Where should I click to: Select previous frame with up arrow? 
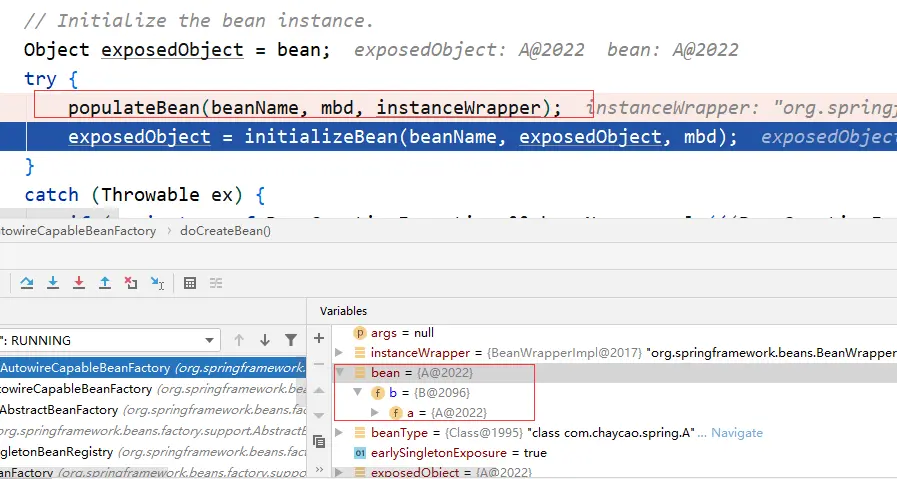(239, 341)
